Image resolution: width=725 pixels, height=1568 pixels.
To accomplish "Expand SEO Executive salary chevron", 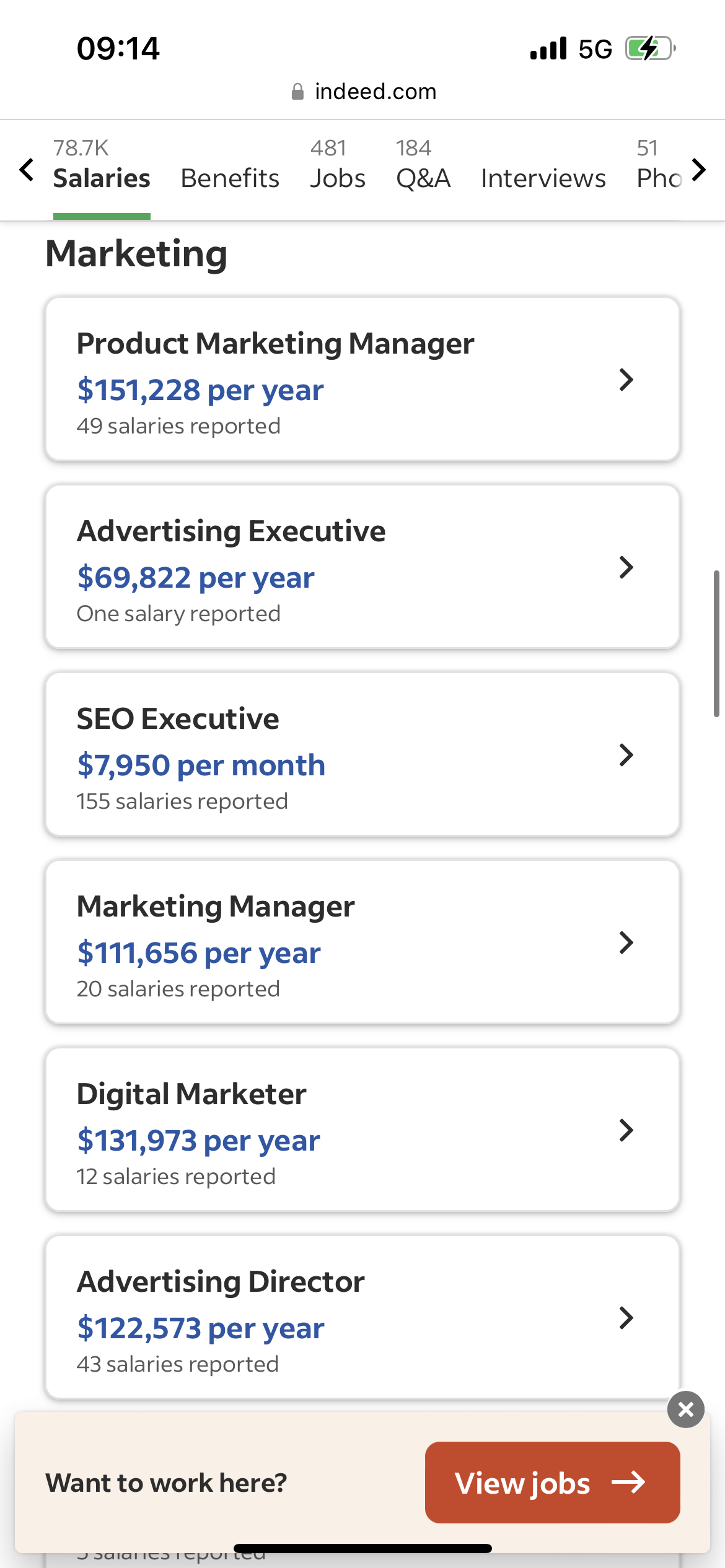I will coord(626,755).
